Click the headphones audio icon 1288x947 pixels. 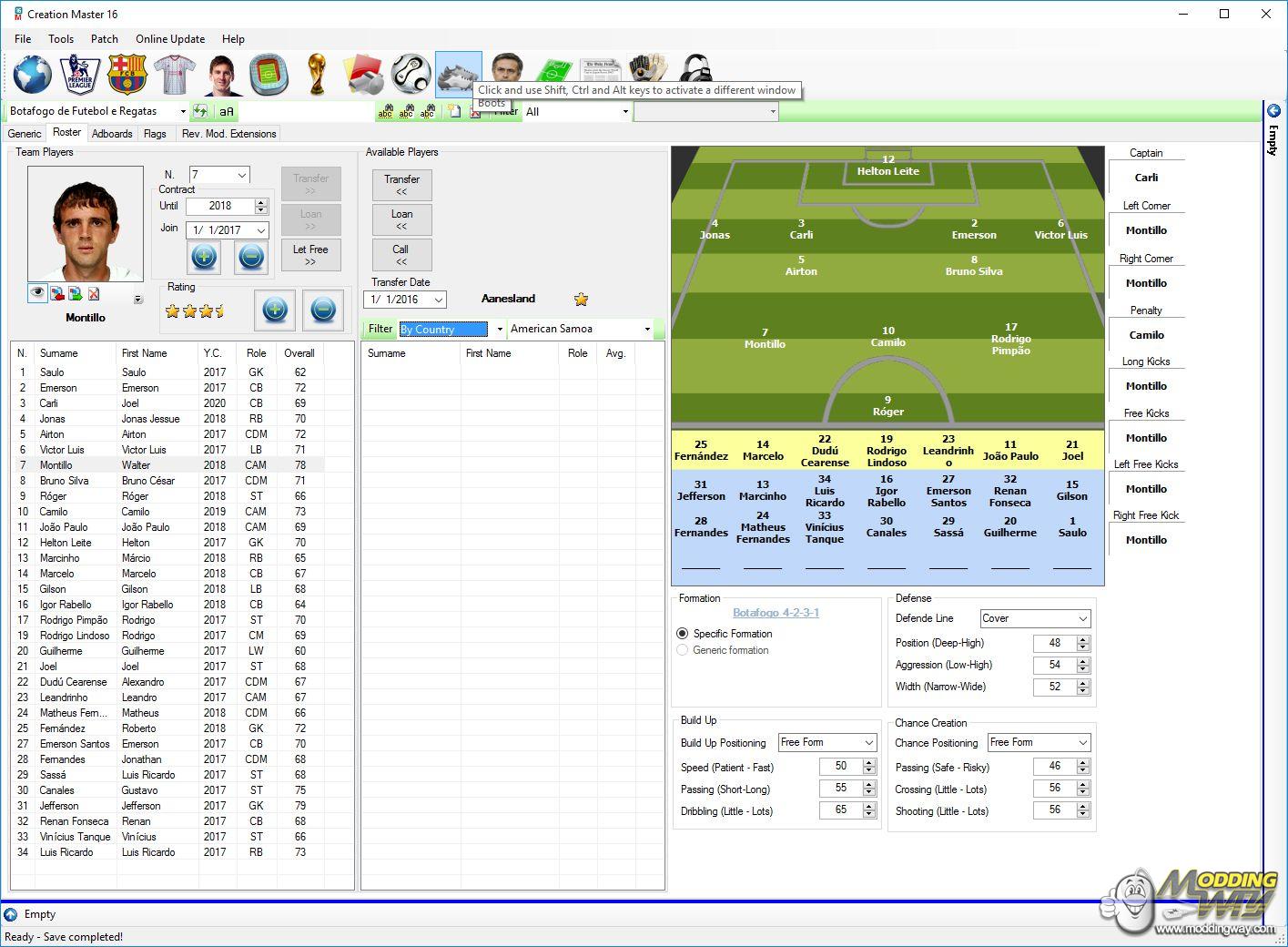[x=695, y=69]
